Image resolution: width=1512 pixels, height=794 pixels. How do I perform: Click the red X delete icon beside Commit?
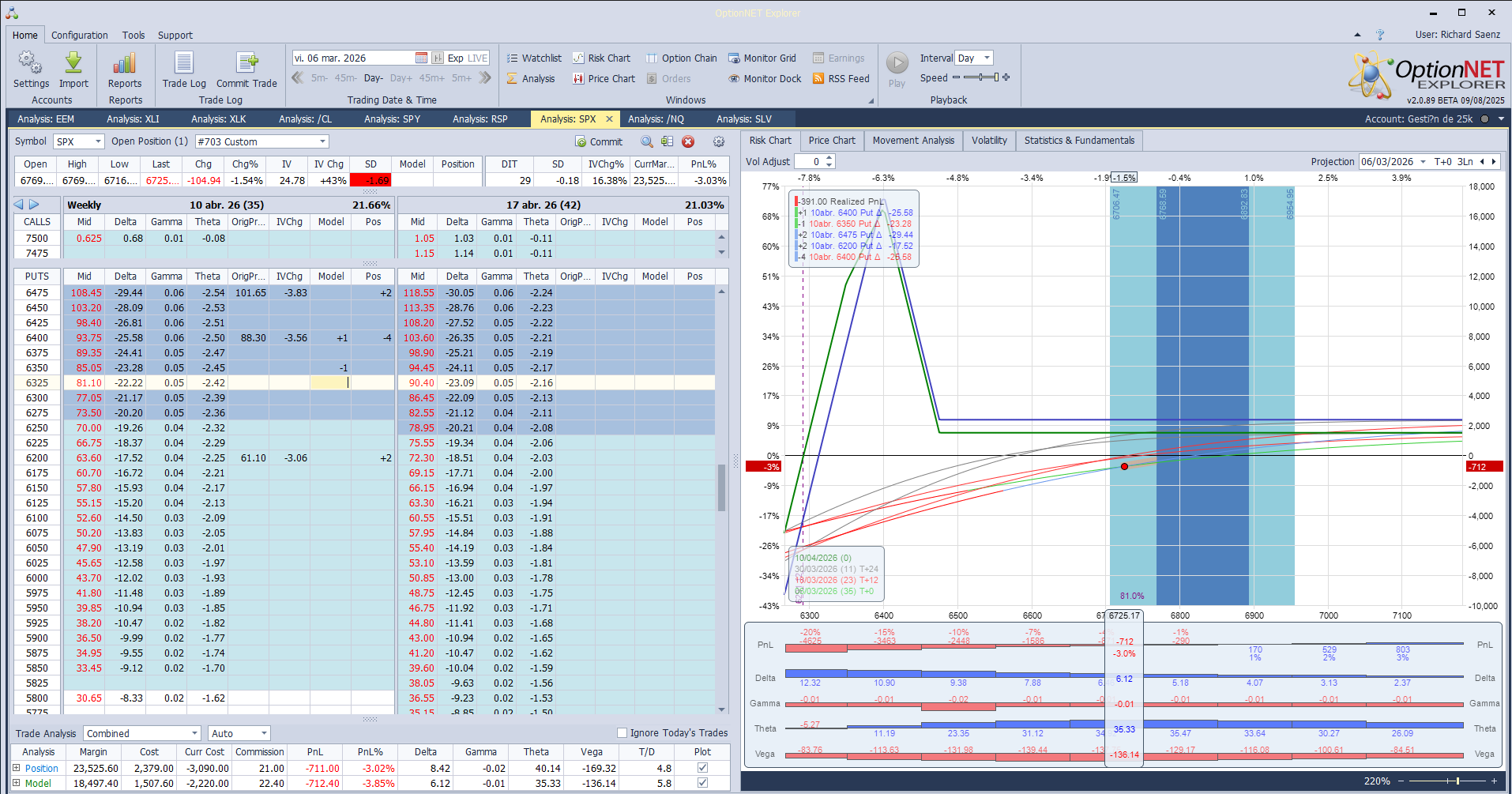point(688,141)
